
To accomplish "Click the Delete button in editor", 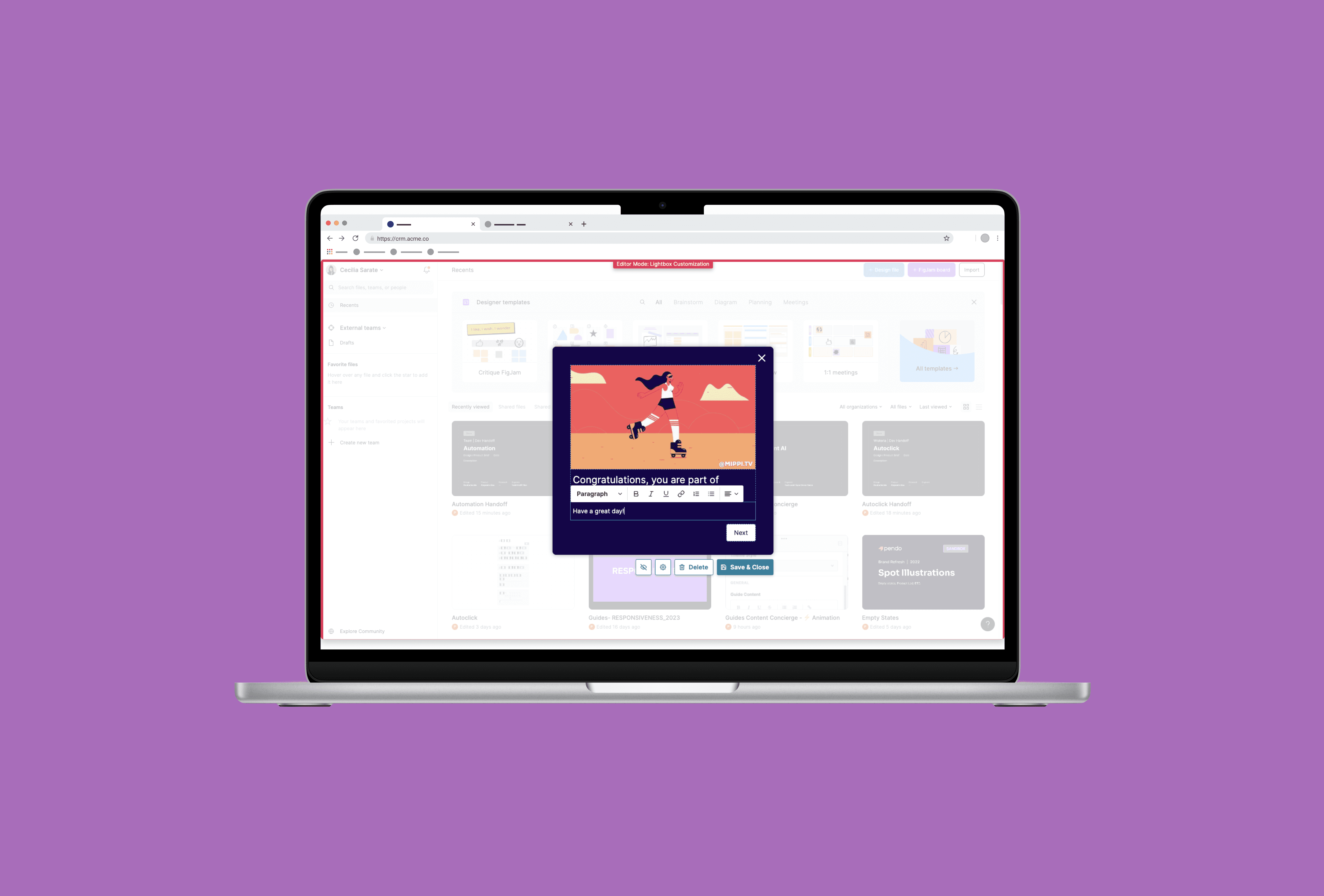I will [693, 567].
